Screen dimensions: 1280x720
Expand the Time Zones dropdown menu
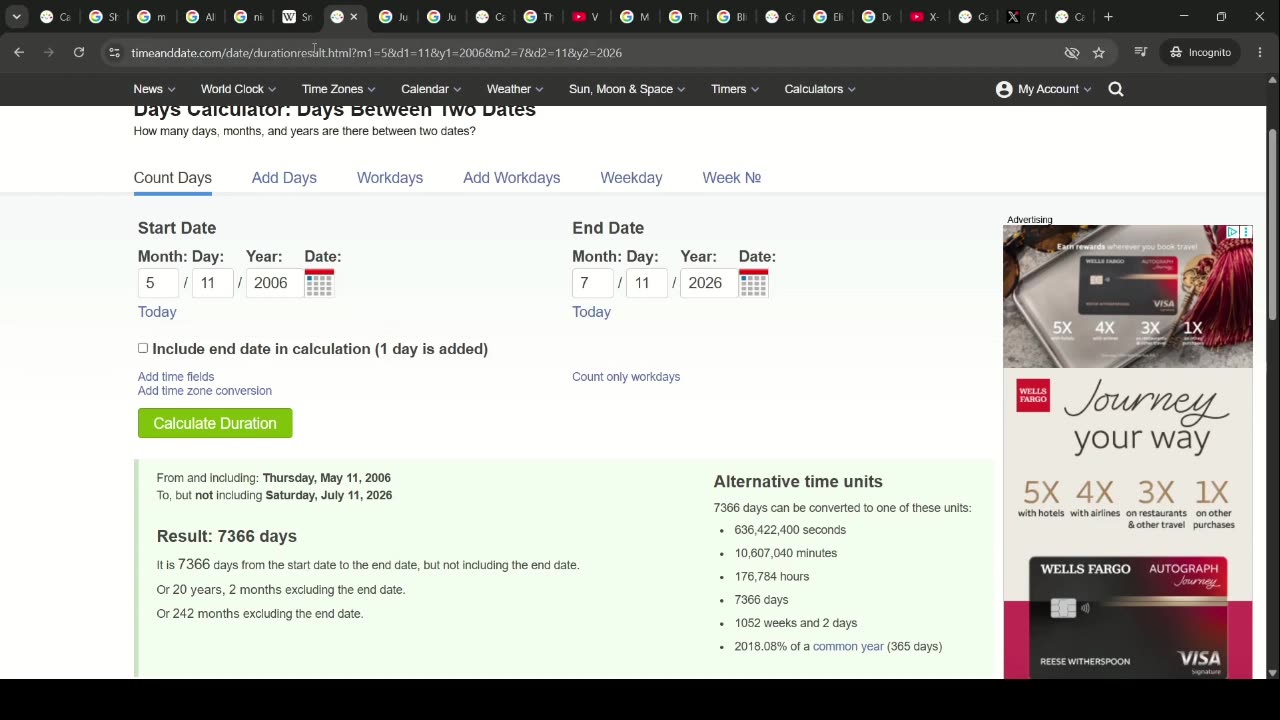coord(339,89)
